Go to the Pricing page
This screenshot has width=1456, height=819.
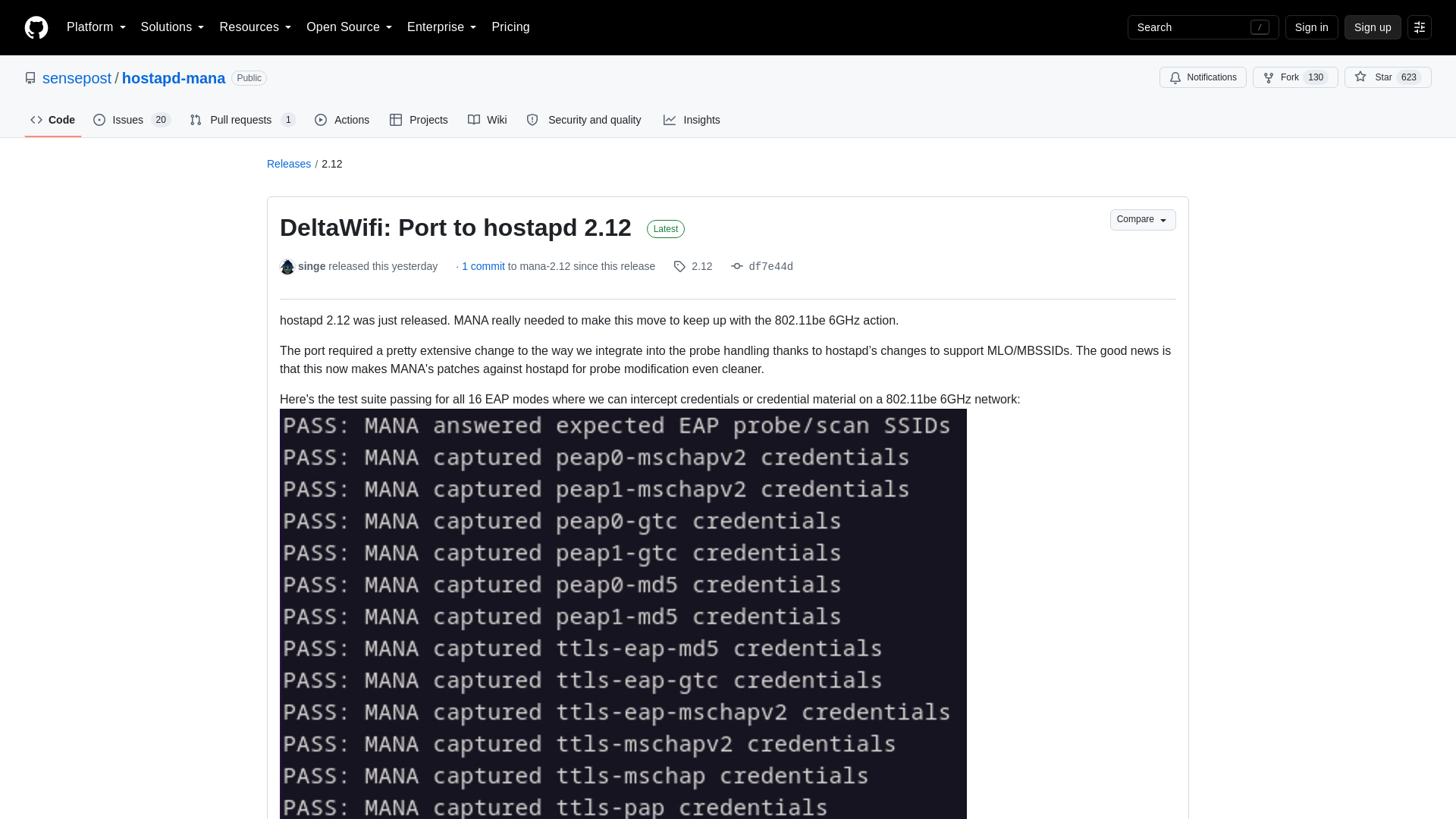[x=510, y=27]
